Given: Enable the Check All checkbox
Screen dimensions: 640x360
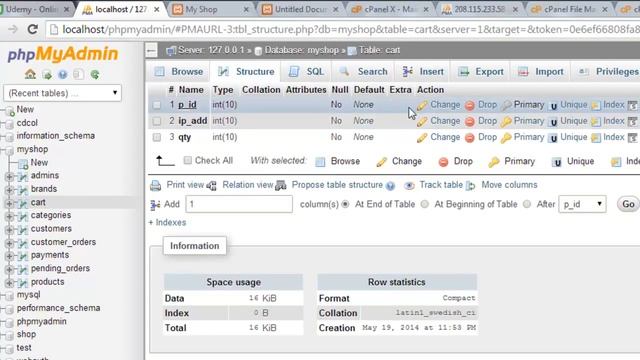Looking at the screenshot, I should [x=187, y=160].
